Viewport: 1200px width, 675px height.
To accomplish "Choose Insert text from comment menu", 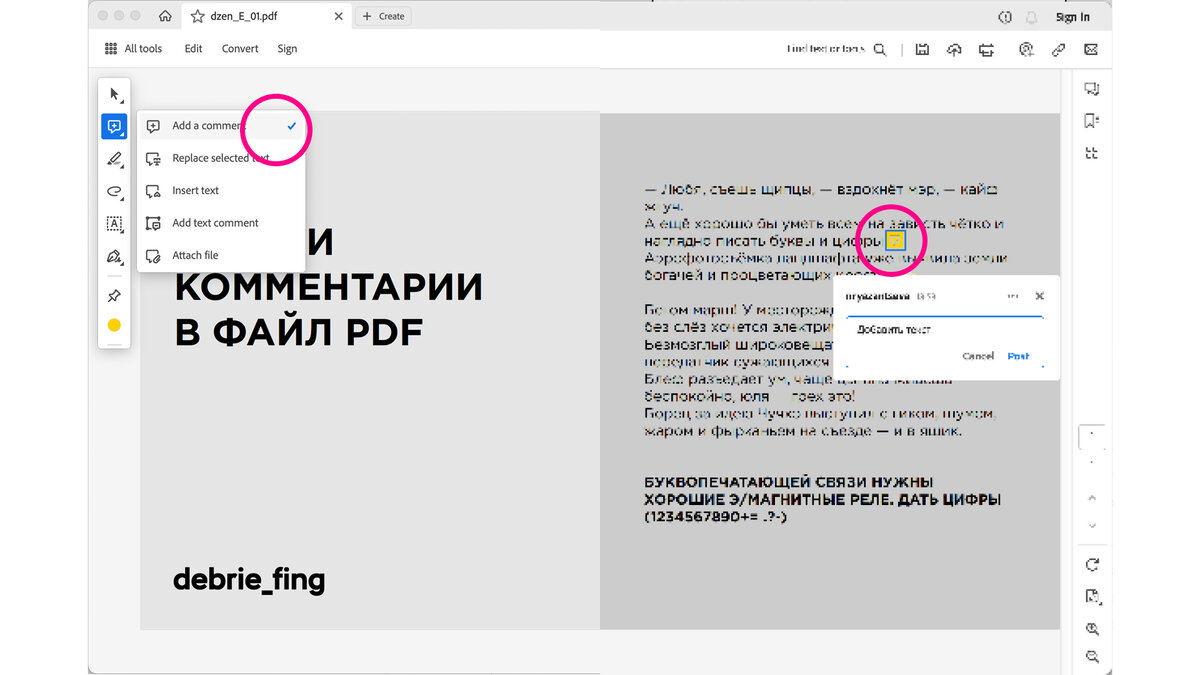I will pos(196,190).
